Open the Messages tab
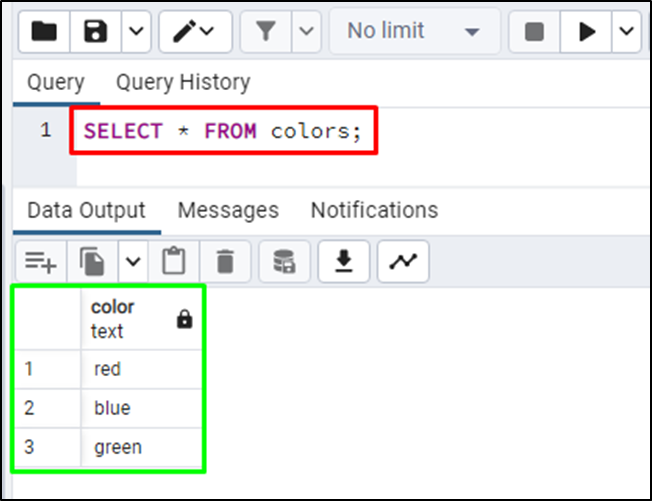 tap(228, 210)
